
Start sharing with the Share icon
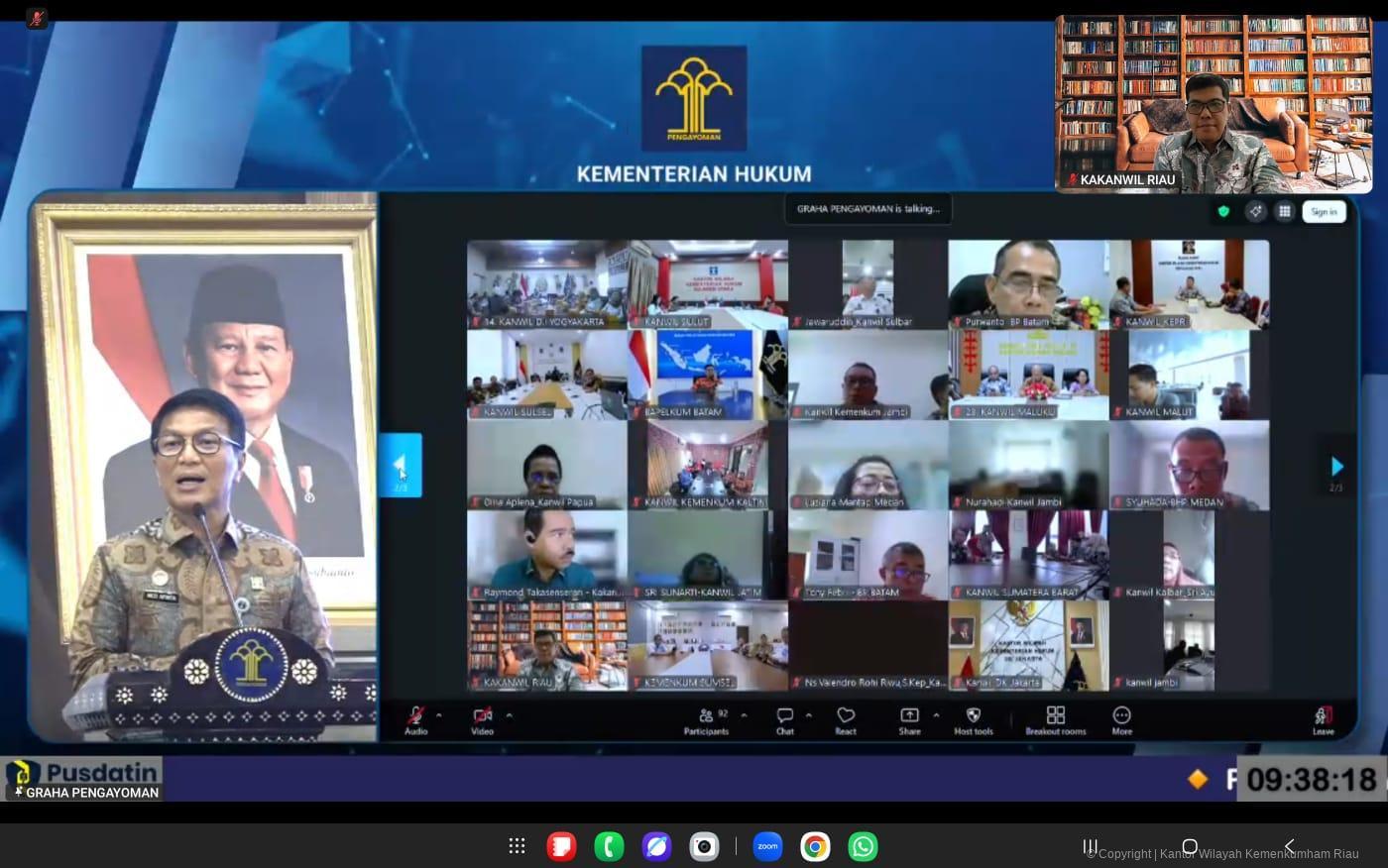coord(909,719)
